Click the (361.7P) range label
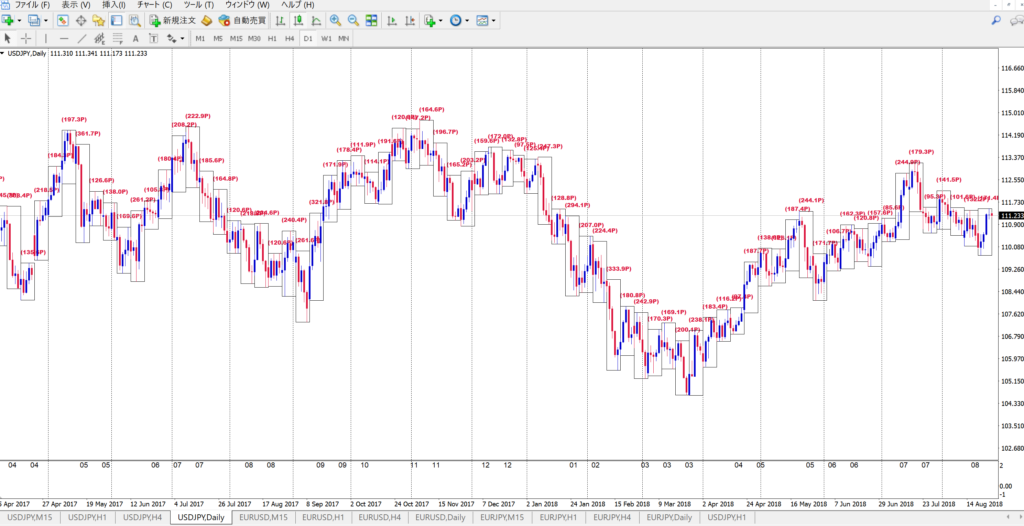Screen dimensions: 1024x526 click(88, 133)
